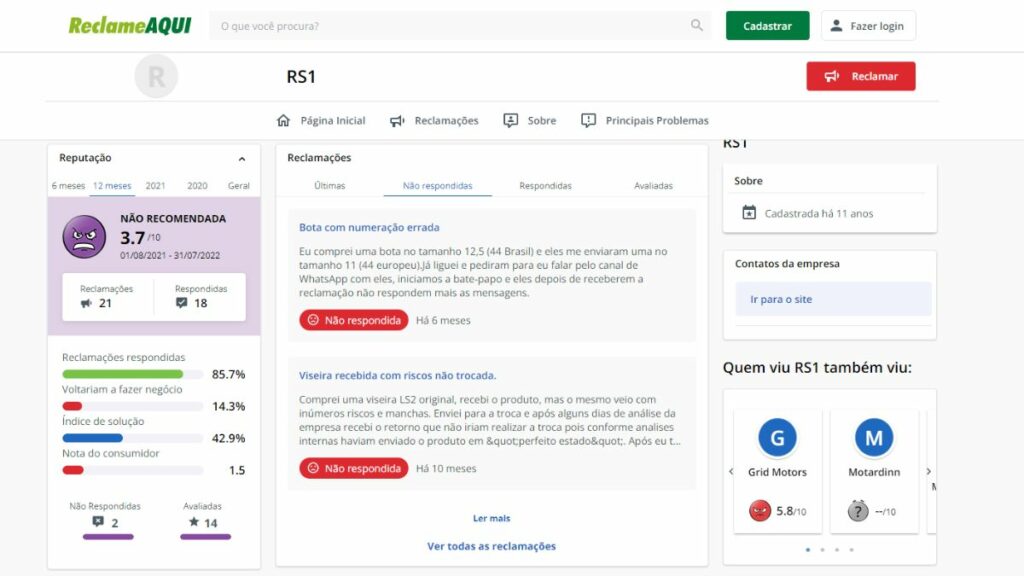The image size is (1024, 576).
Task: Click the Página Inicial home icon
Action: point(283,121)
